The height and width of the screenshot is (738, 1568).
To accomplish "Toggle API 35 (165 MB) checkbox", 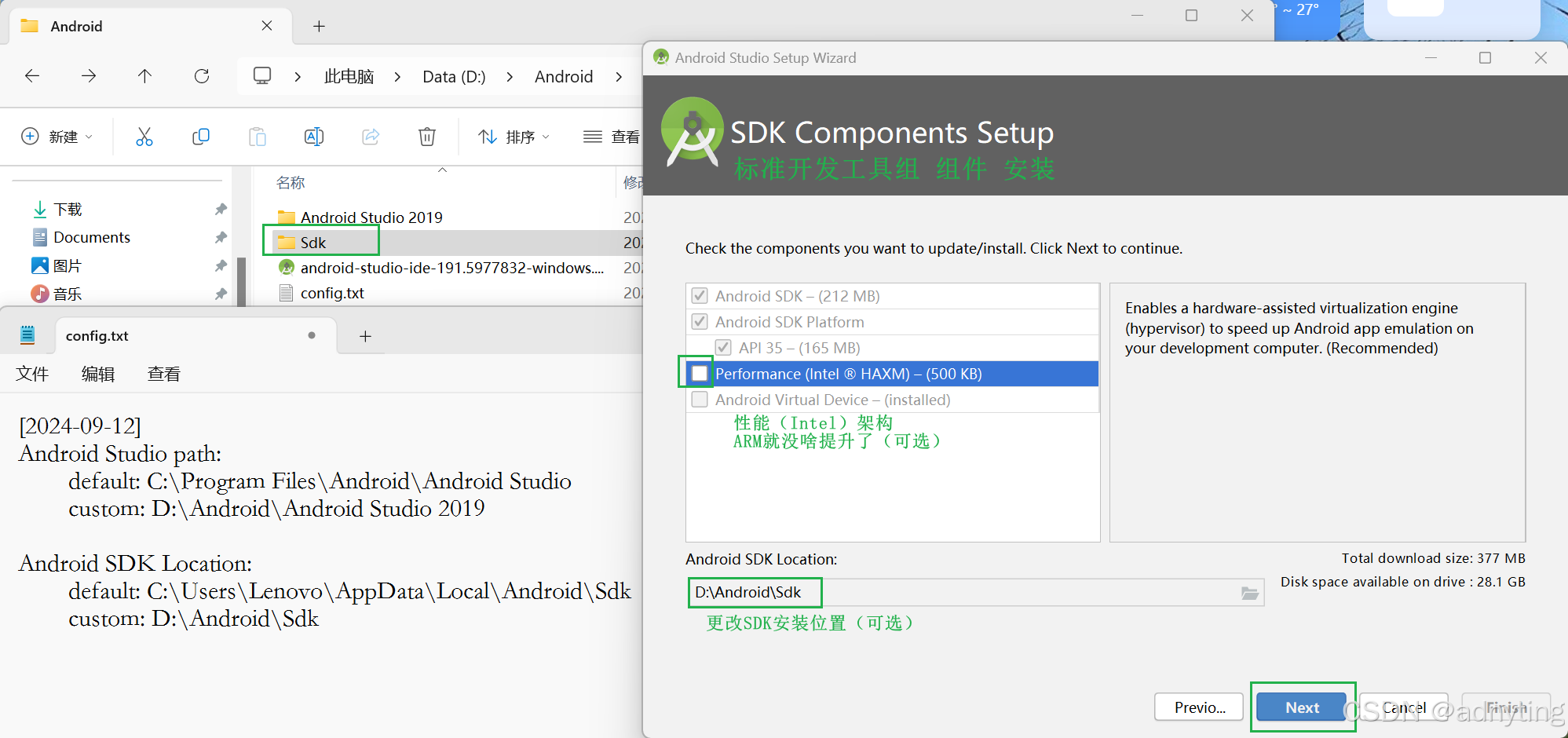I will click(723, 348).
